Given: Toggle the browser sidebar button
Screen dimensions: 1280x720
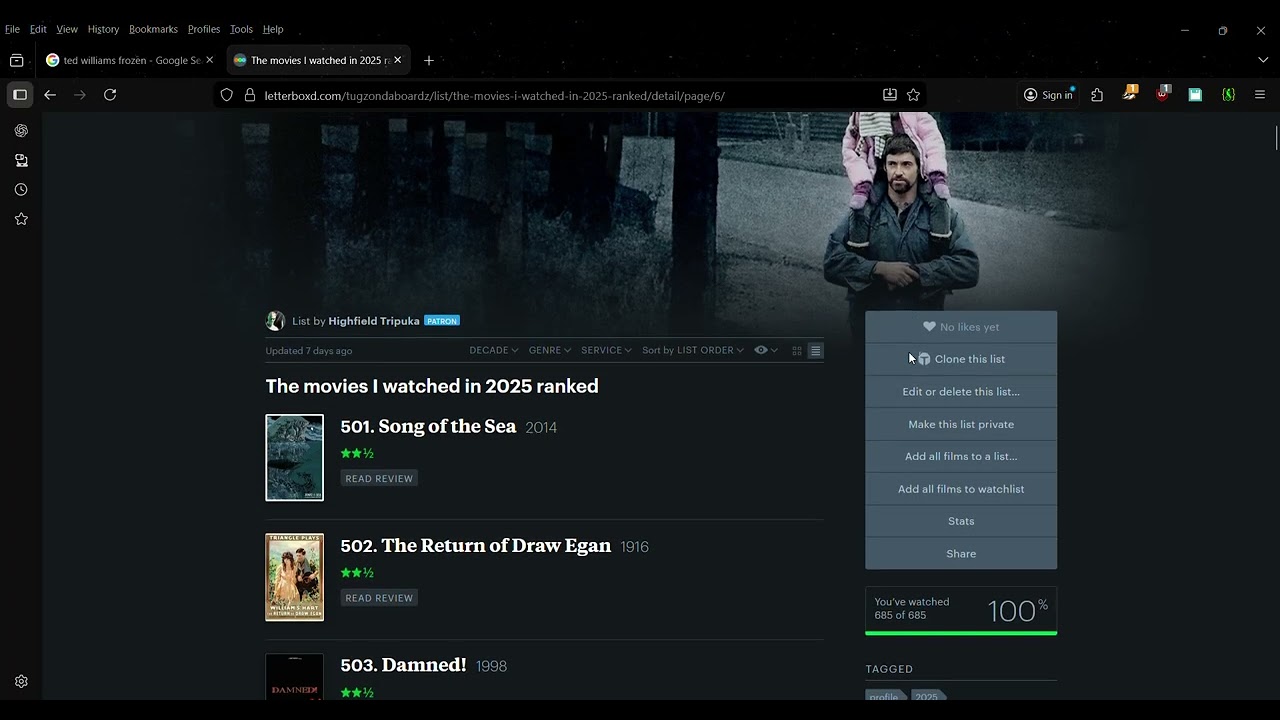Looking at the screenshot, I should tap(20, 95).
